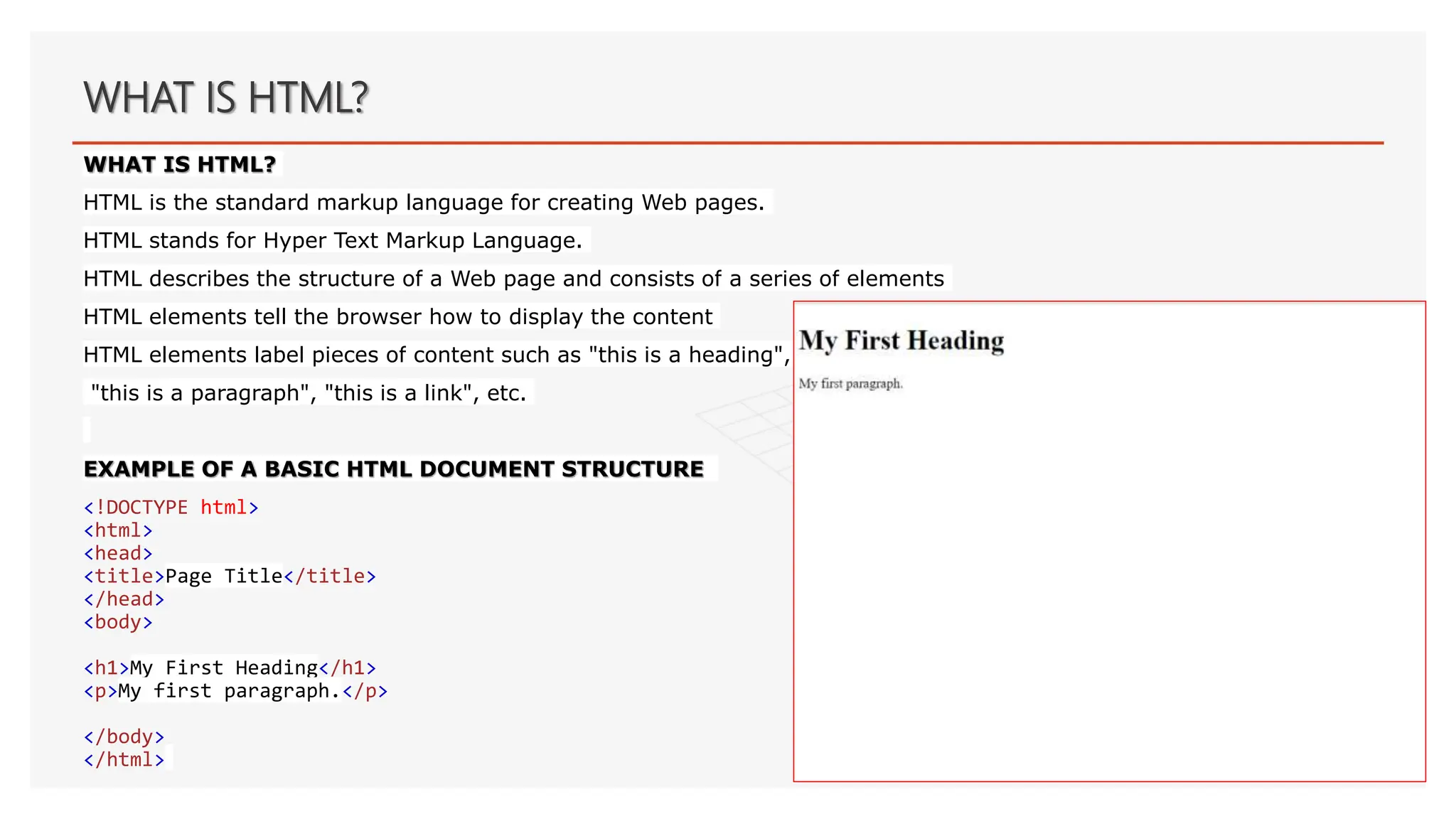The image size is (1456, 819).
Task: Click the opening <html> tag line
Action: point(118,530)
